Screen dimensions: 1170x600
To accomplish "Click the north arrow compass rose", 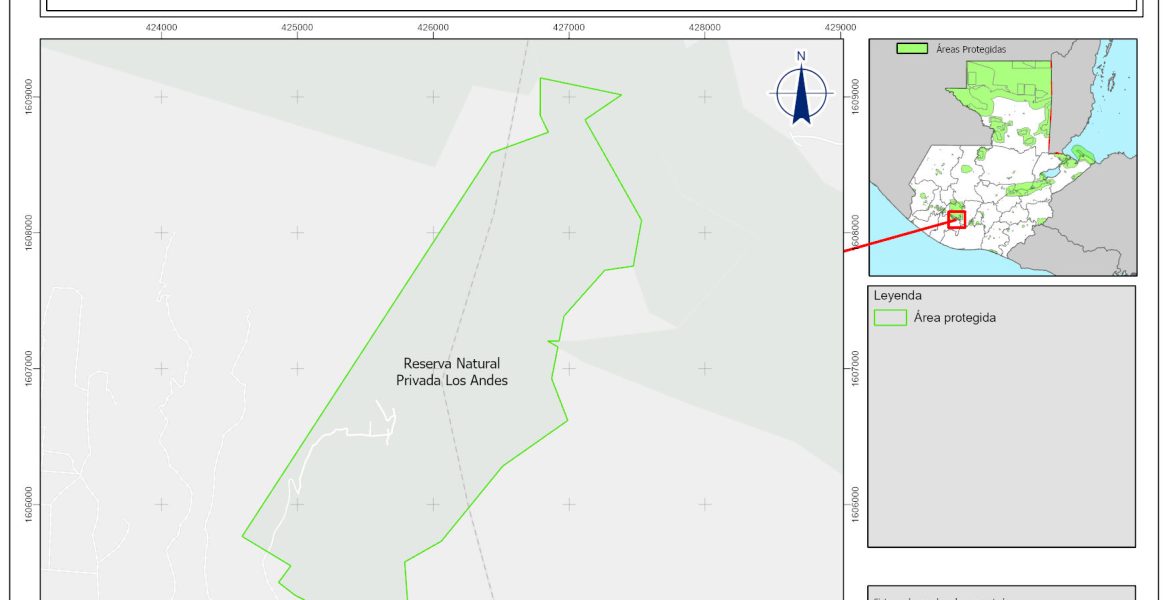I will tap(801, 92).
